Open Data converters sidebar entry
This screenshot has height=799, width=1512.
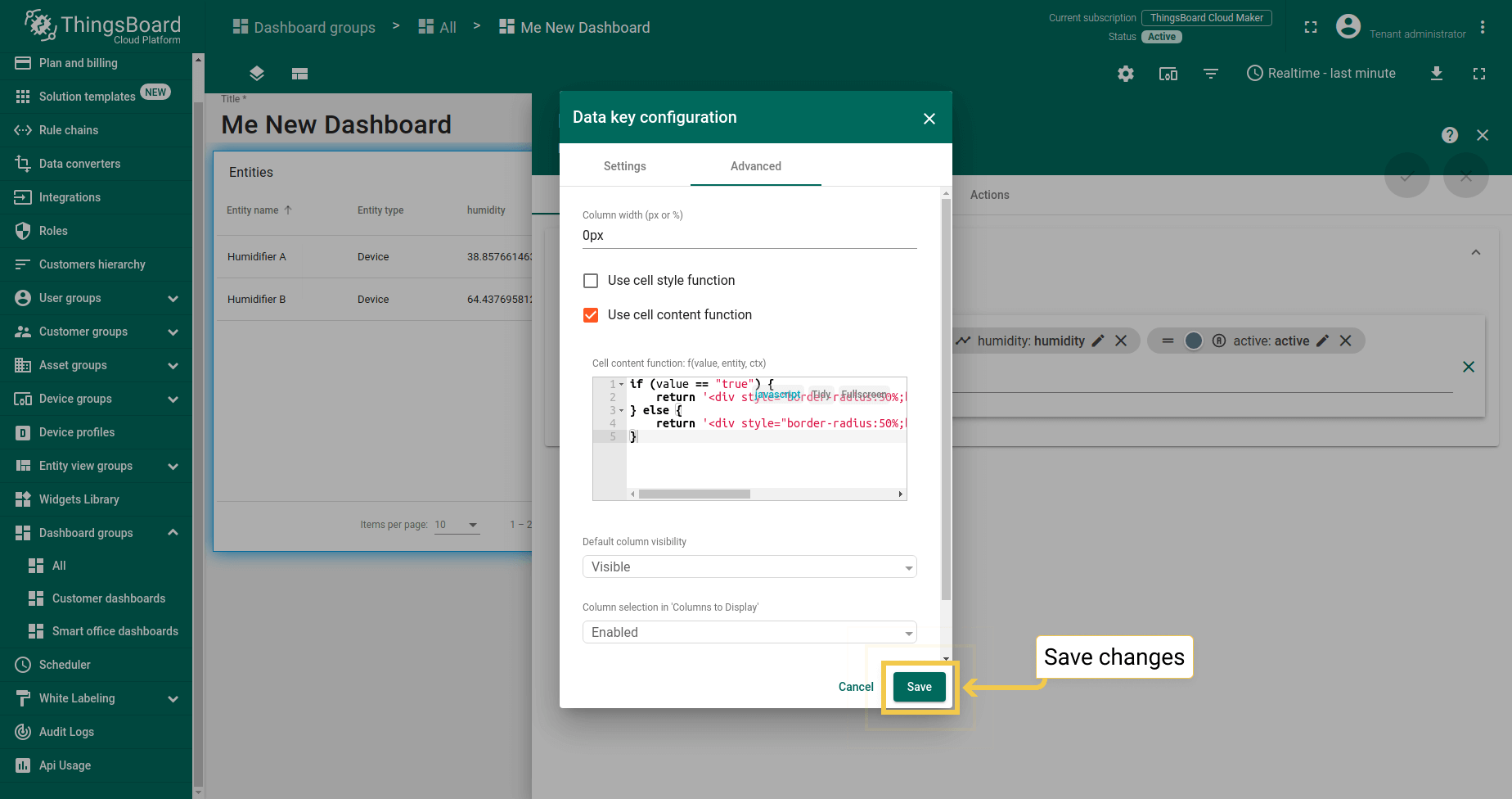tap(97, 164)
